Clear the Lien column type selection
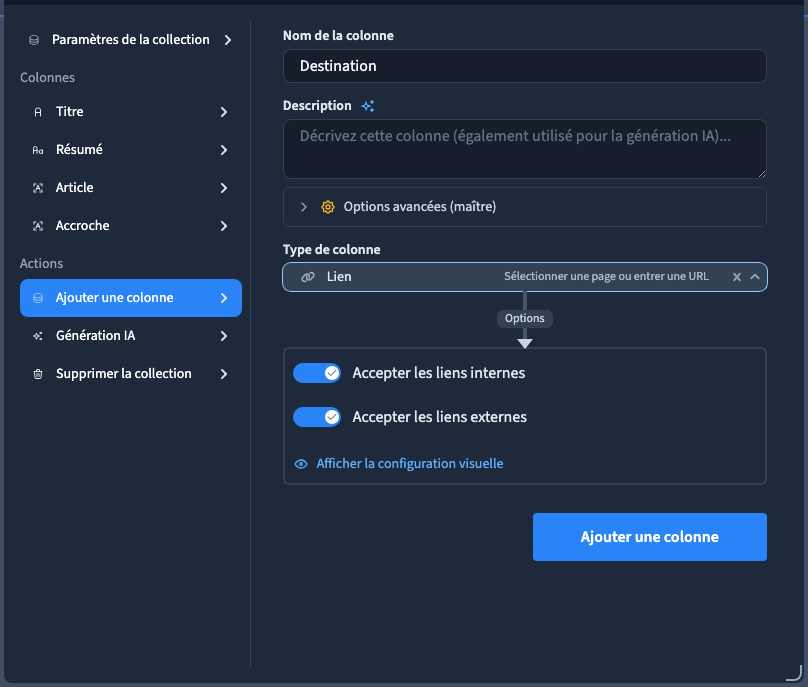Screen dimensions: 808x687 click(737, 277)
